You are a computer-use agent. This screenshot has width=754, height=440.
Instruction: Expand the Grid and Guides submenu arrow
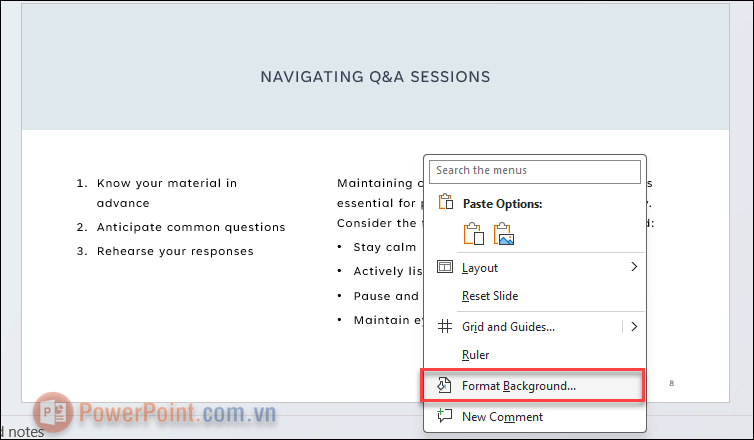pos(634,327)
